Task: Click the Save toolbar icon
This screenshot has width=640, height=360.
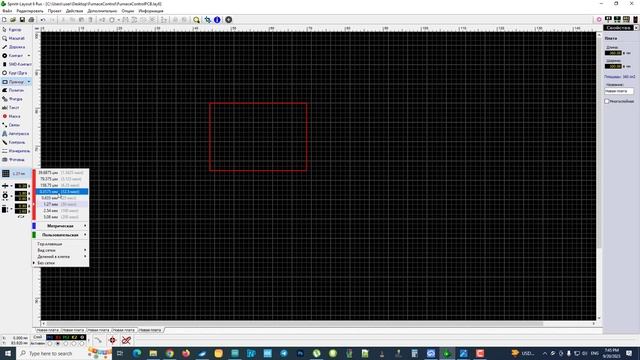Action: 22,20
